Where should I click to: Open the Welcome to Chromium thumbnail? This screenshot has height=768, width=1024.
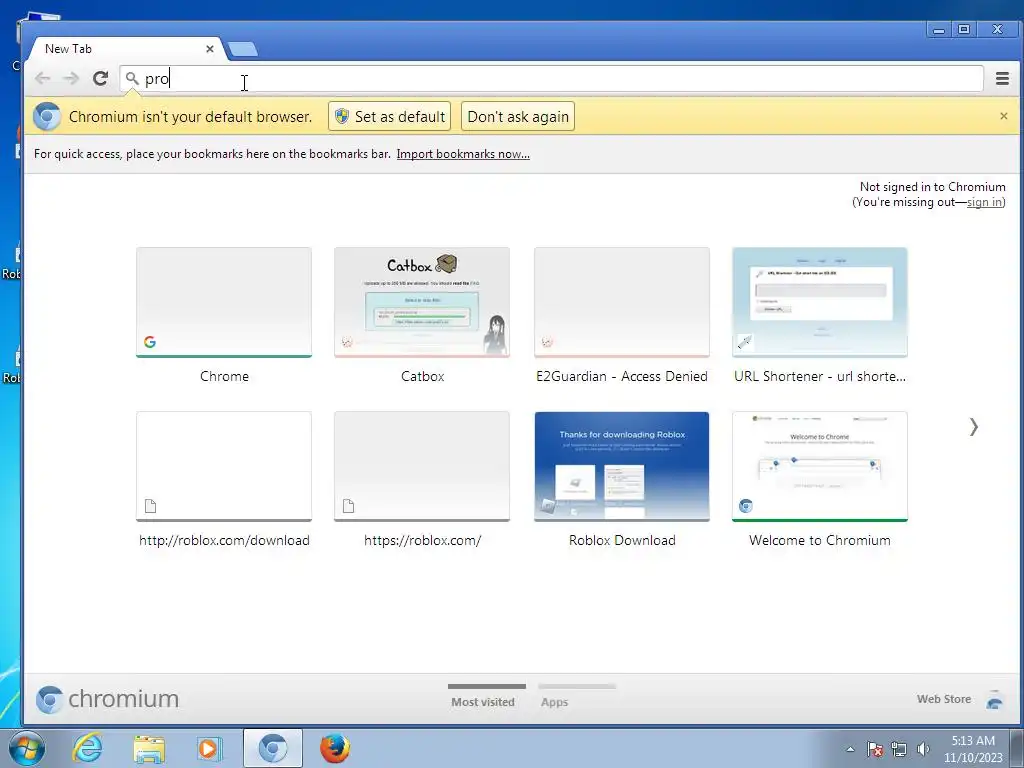point(820,466)
